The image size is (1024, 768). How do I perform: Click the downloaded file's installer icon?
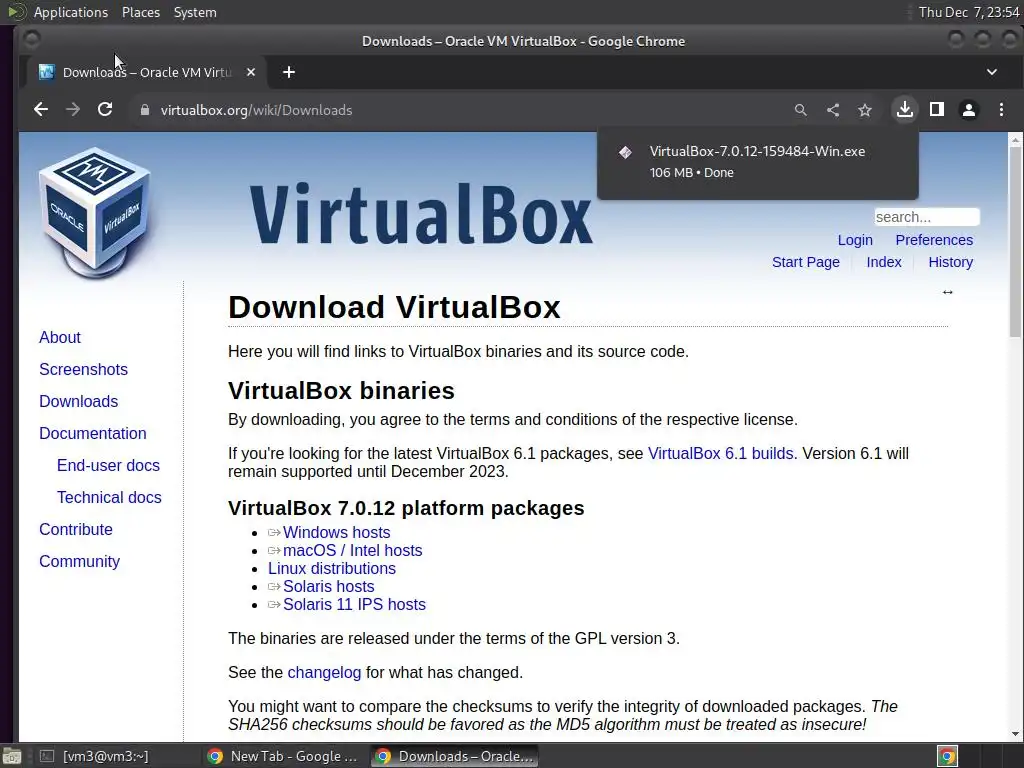[625, 152]
